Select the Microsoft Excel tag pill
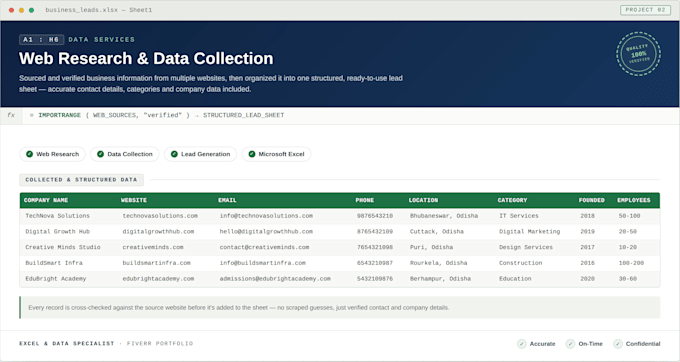 276,154
